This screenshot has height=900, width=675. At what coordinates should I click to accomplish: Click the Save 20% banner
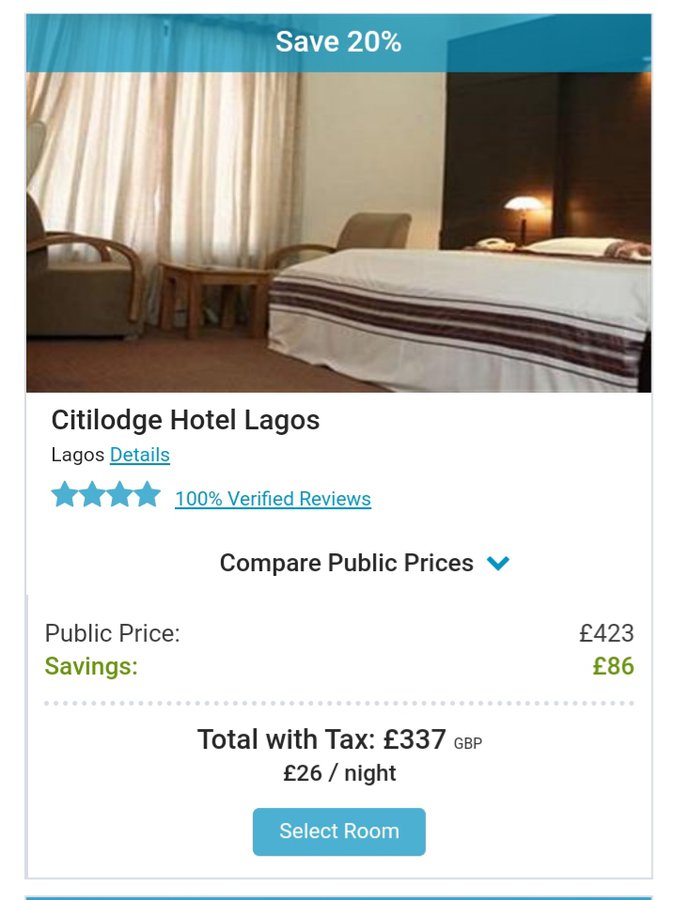pyautogui.click(x=338, y=42)
